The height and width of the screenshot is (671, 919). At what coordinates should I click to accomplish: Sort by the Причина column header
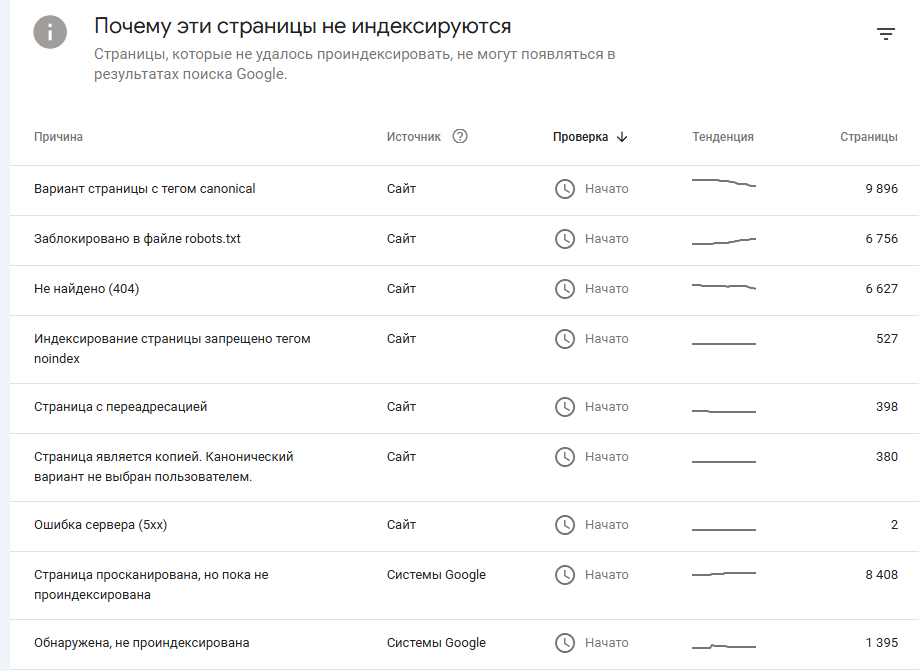pos(58,137)
